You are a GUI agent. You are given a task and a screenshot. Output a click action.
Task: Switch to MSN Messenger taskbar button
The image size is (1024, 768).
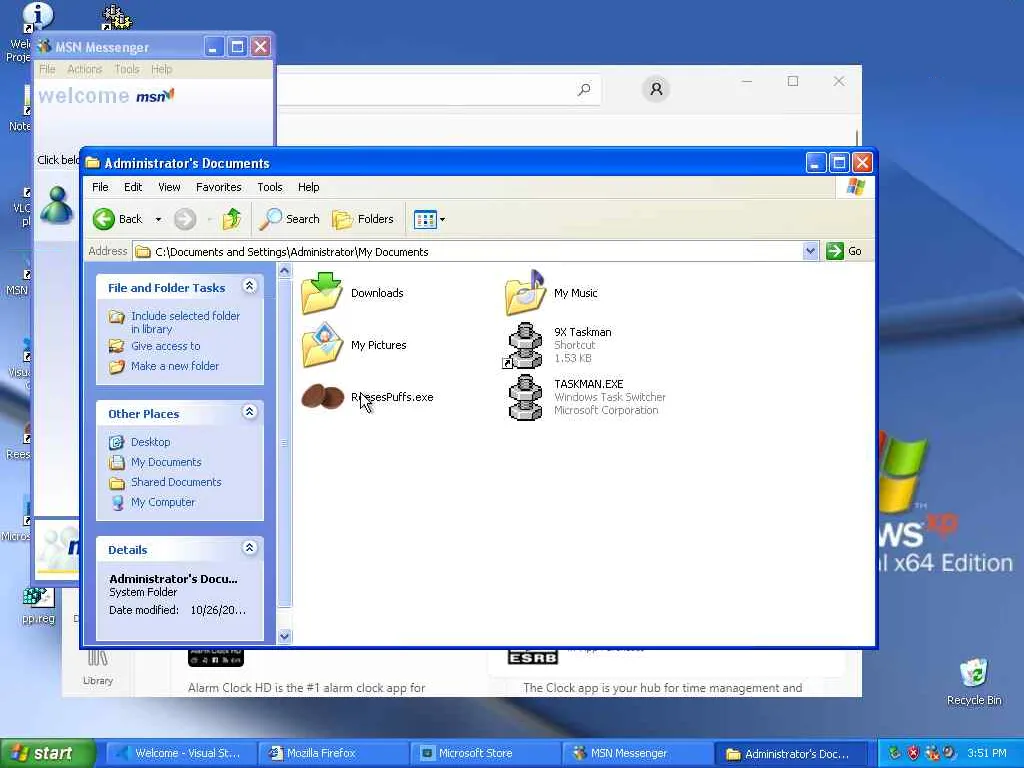tap(635, 754)
